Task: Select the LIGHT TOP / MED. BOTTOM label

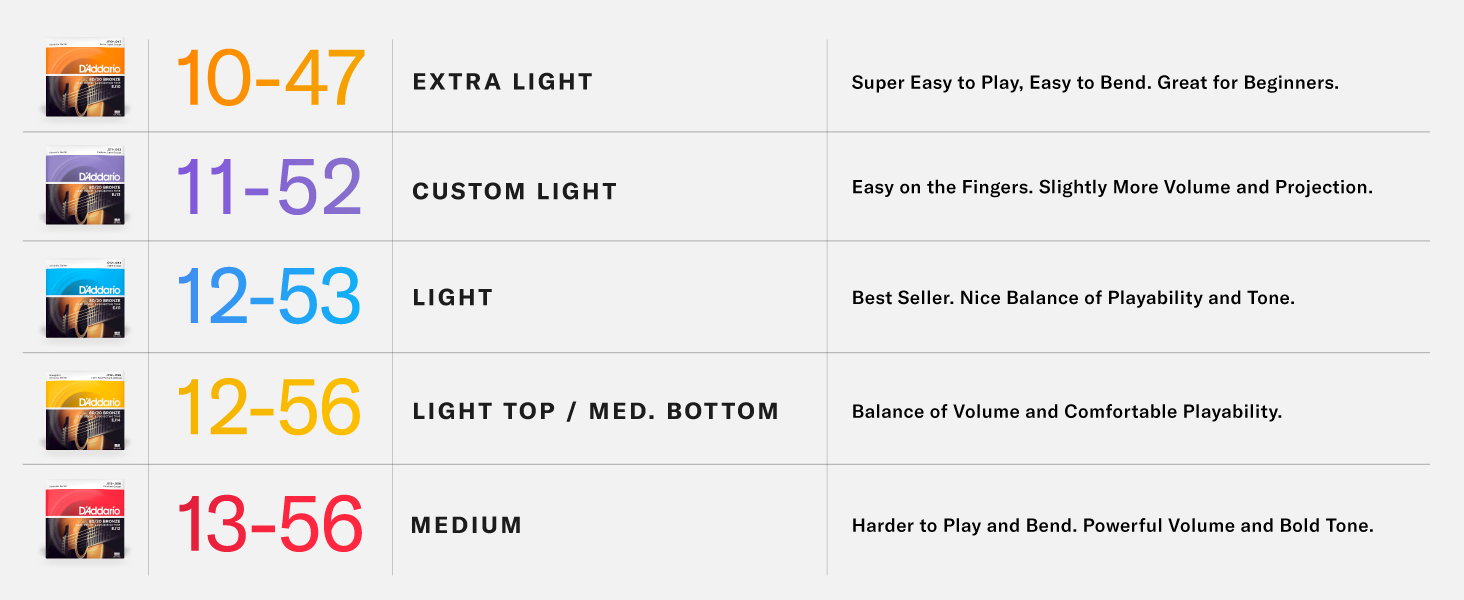Action: coord(595,411)
